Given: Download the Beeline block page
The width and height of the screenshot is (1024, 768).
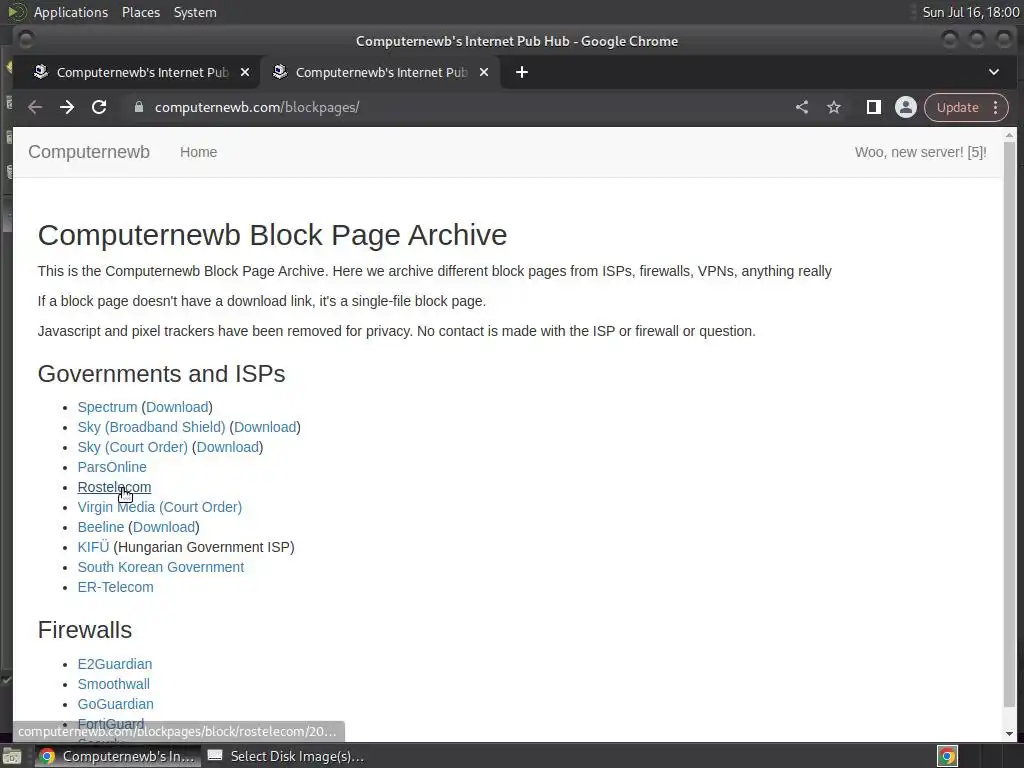Looking at the screenshot, I should tap(164, 527).
